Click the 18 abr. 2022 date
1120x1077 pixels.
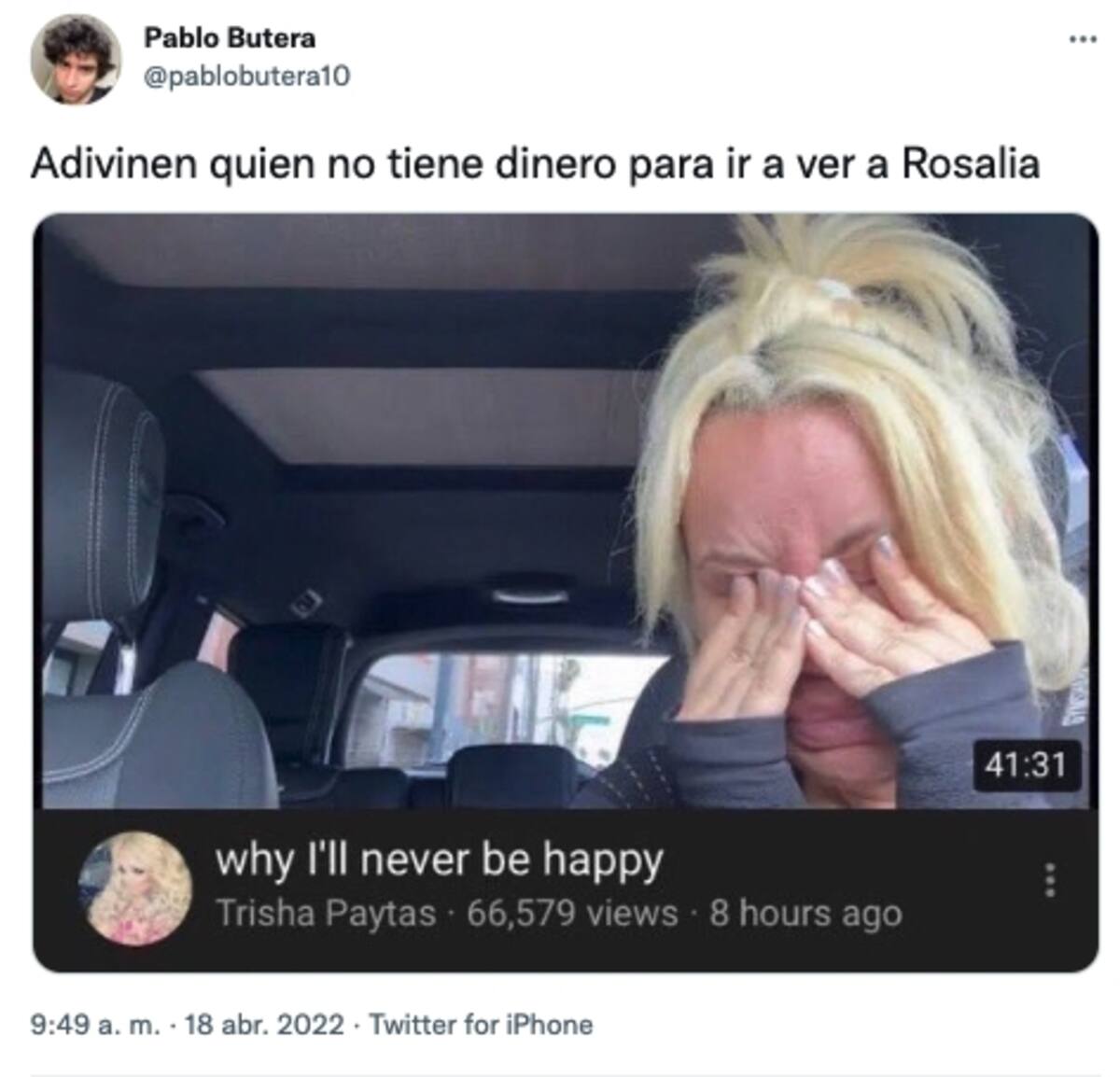265,1025
